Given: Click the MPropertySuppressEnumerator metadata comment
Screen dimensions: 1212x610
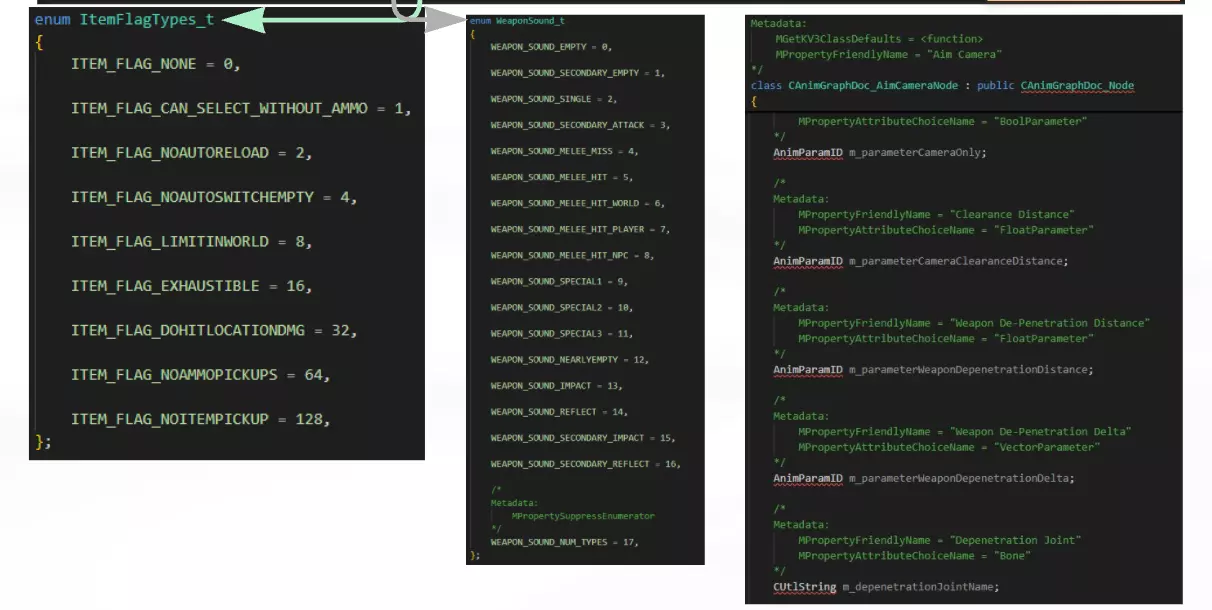Looking at the screenshot, I should [584, 516].
